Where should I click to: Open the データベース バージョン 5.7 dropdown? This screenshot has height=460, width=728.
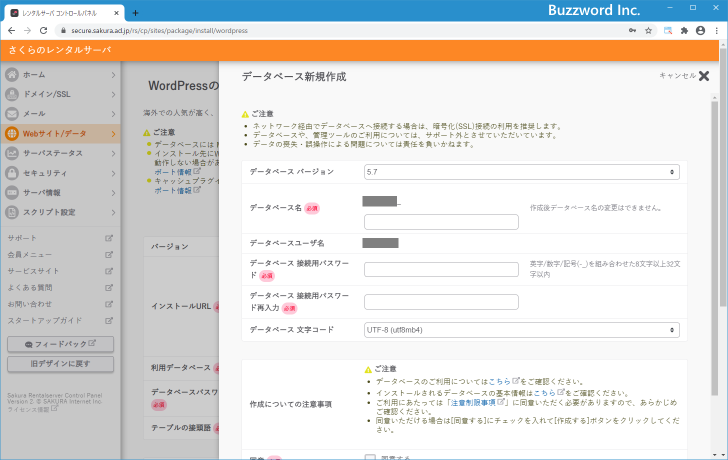coord(522,172)
